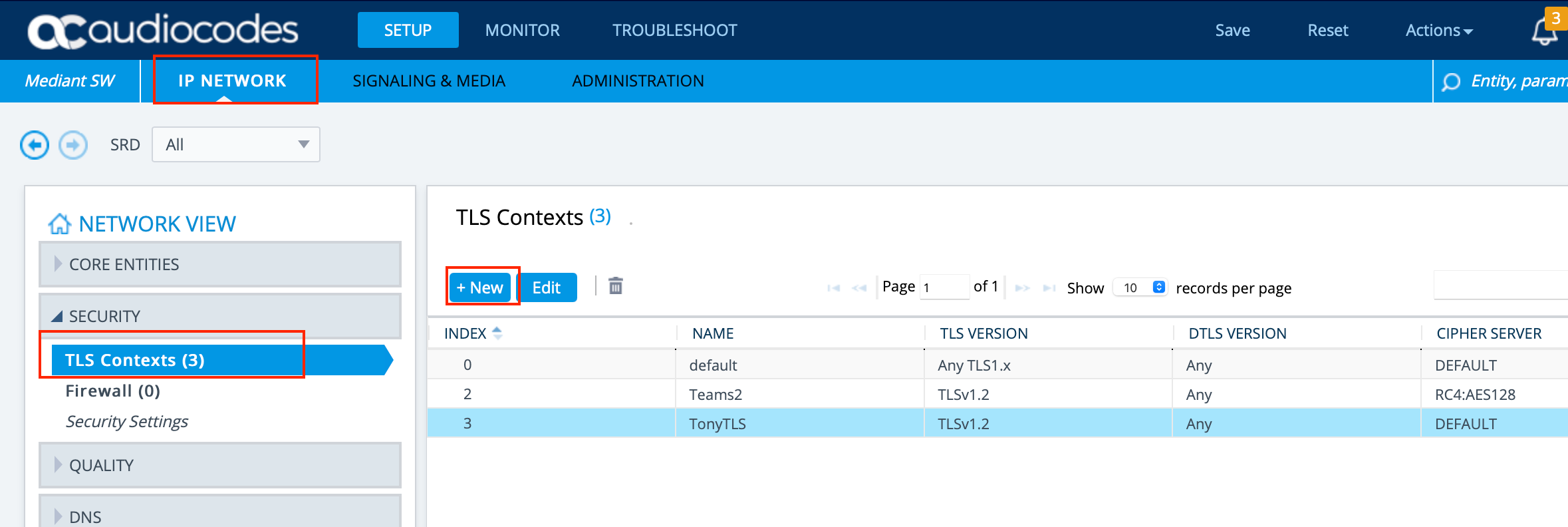Go forward with the right arrow icon

point(73,145)
